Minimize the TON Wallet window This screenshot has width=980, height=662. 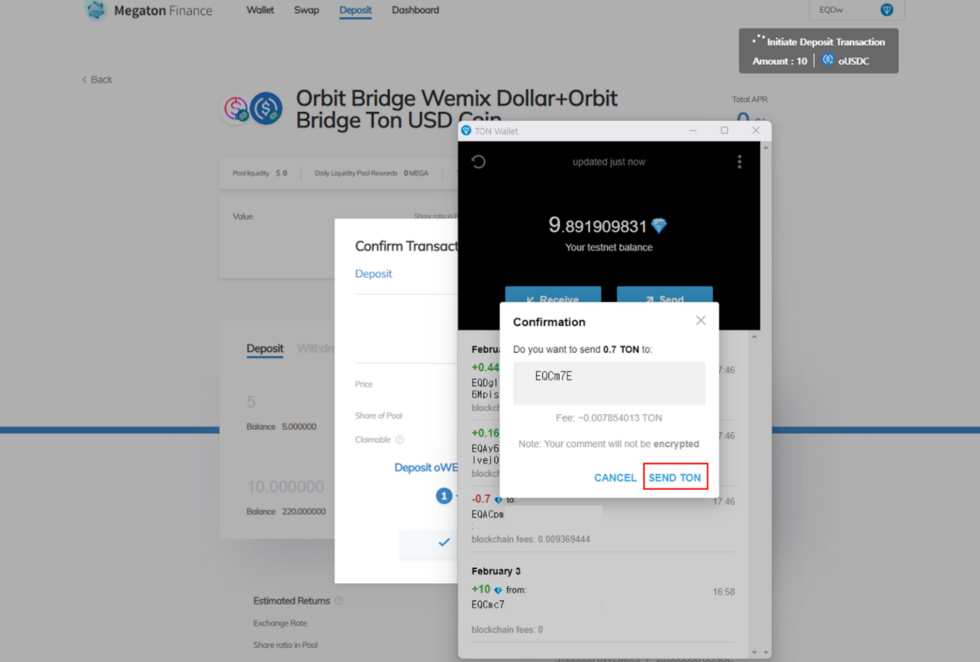tap(692, 131)
